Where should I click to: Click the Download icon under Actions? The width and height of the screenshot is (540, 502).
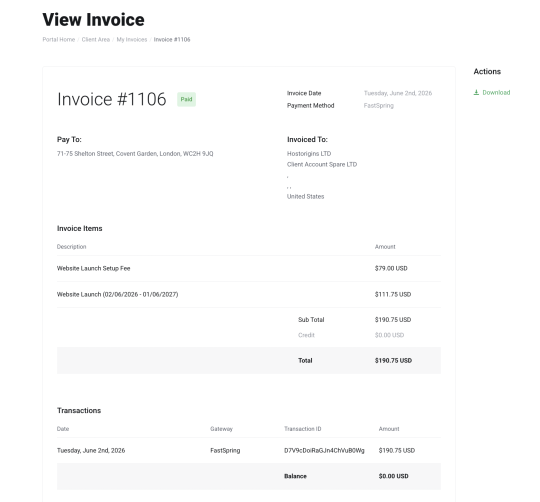(476, 92)
